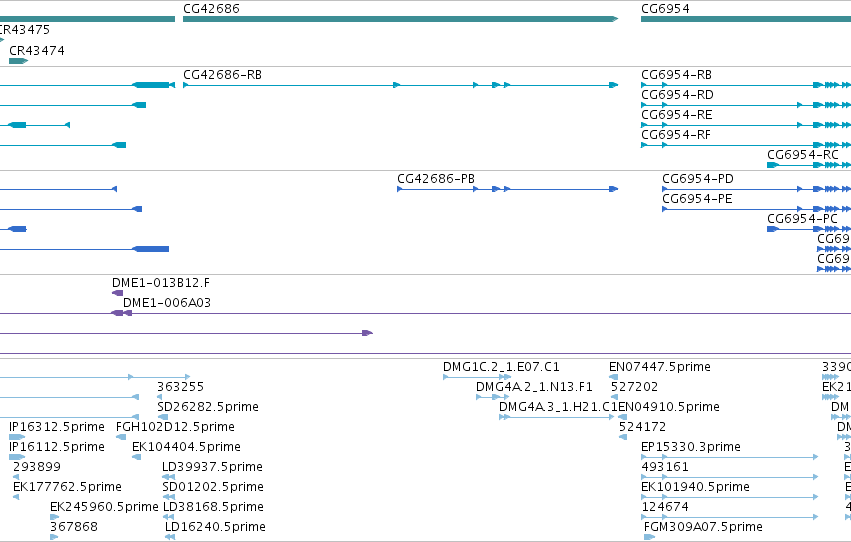
Task: Select the SD01202.5prime EST label
Action: click(213, 488)
